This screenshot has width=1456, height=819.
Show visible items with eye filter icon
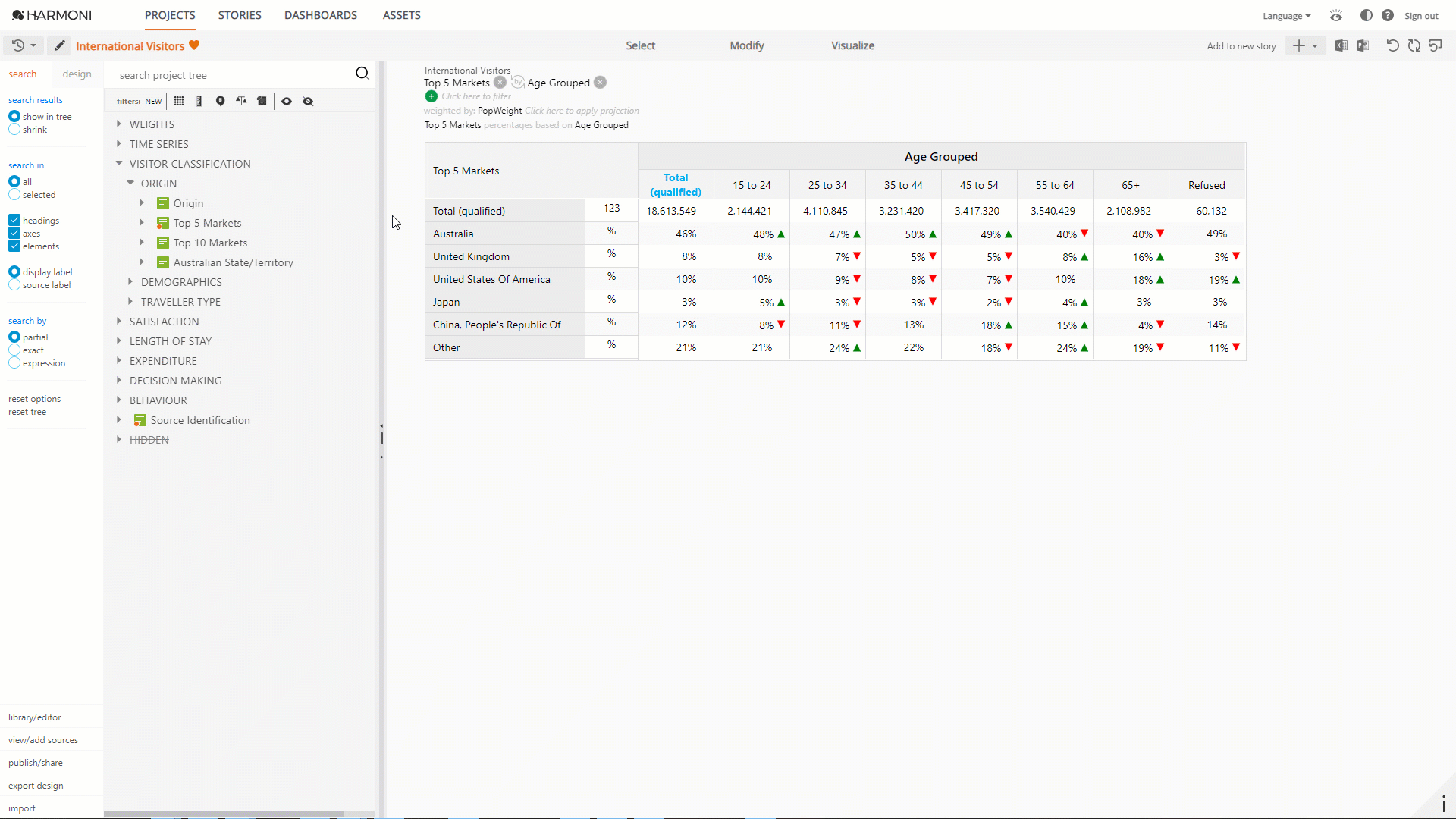pos(287,101)
